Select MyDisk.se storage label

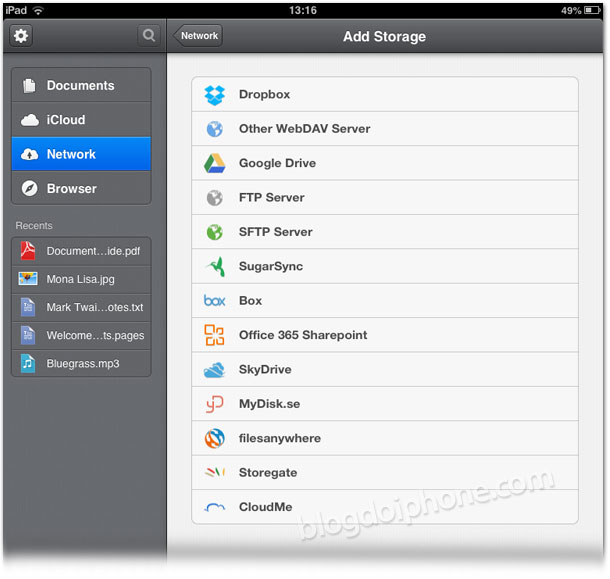[270, 404]
